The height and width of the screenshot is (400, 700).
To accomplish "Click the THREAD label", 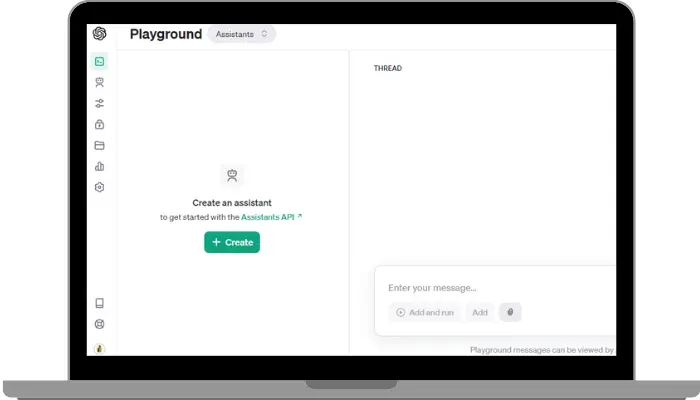I will tap(388, 68).
